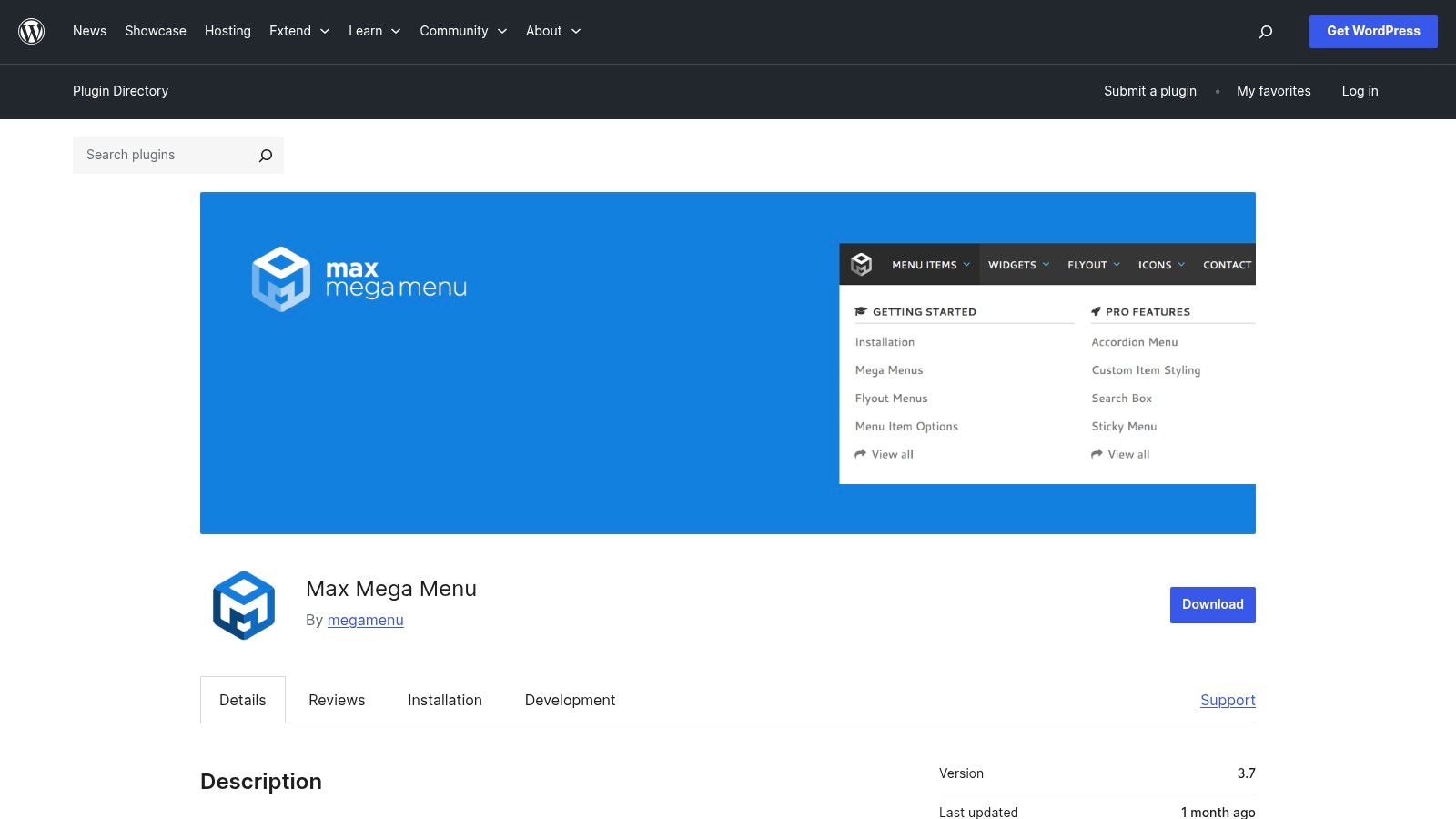Click the WordPress logo icon
This screenshot has width=1456, height=819.
coord(30,30)
